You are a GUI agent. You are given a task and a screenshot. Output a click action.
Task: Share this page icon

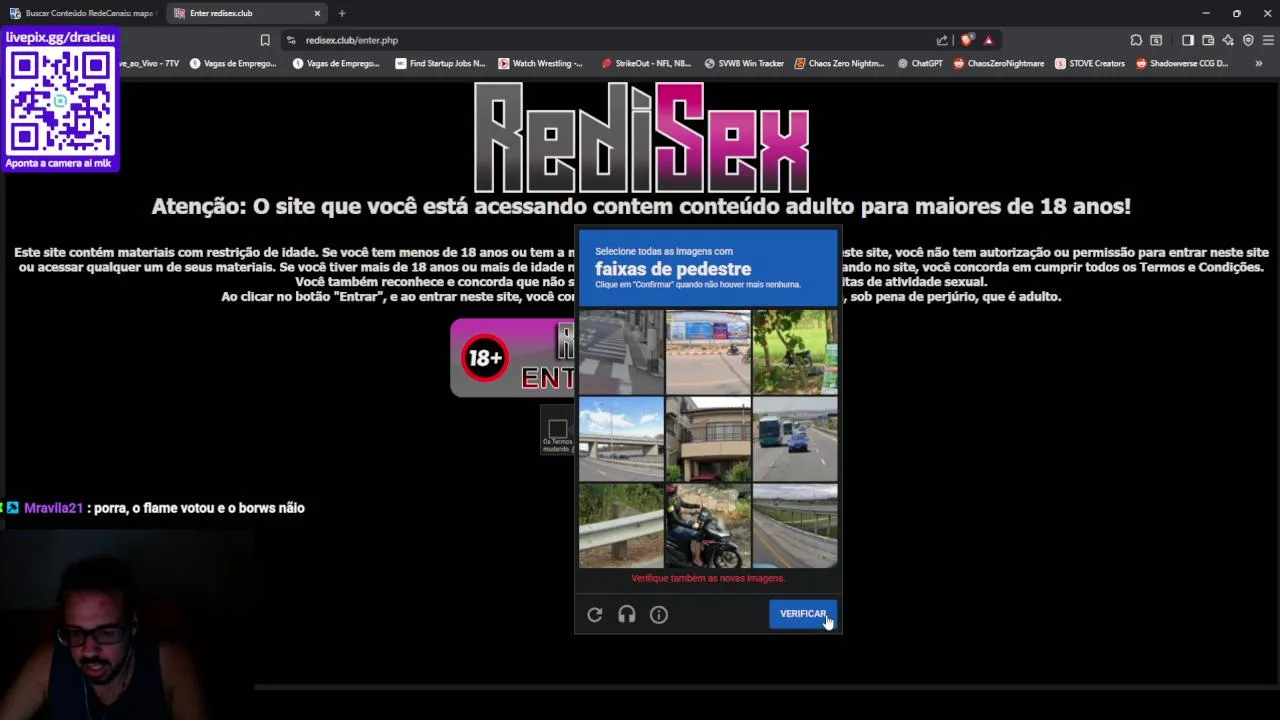point(942,40)
